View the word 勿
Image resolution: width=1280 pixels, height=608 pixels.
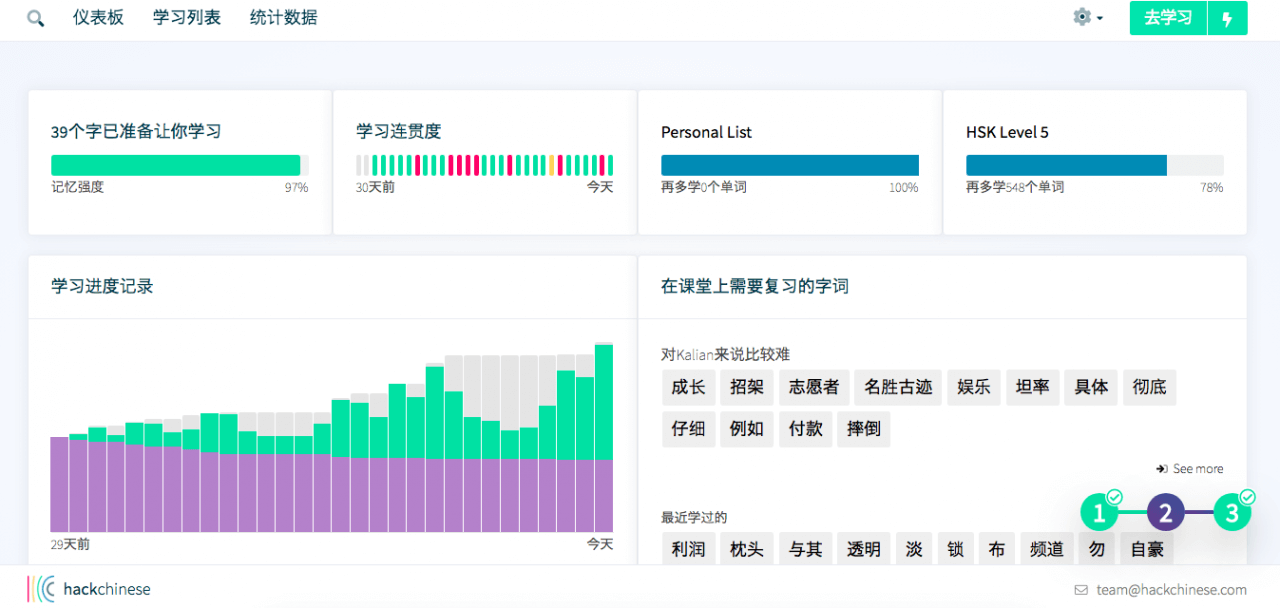[1096, 549]
